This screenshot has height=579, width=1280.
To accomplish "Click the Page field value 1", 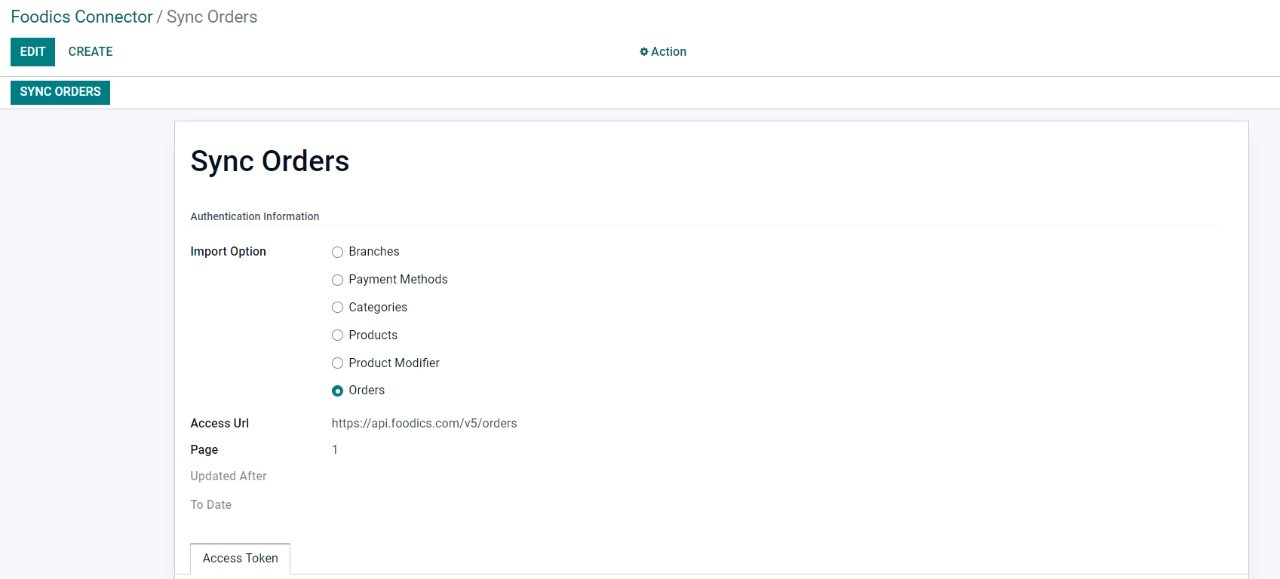I will [x=335, y=450].
